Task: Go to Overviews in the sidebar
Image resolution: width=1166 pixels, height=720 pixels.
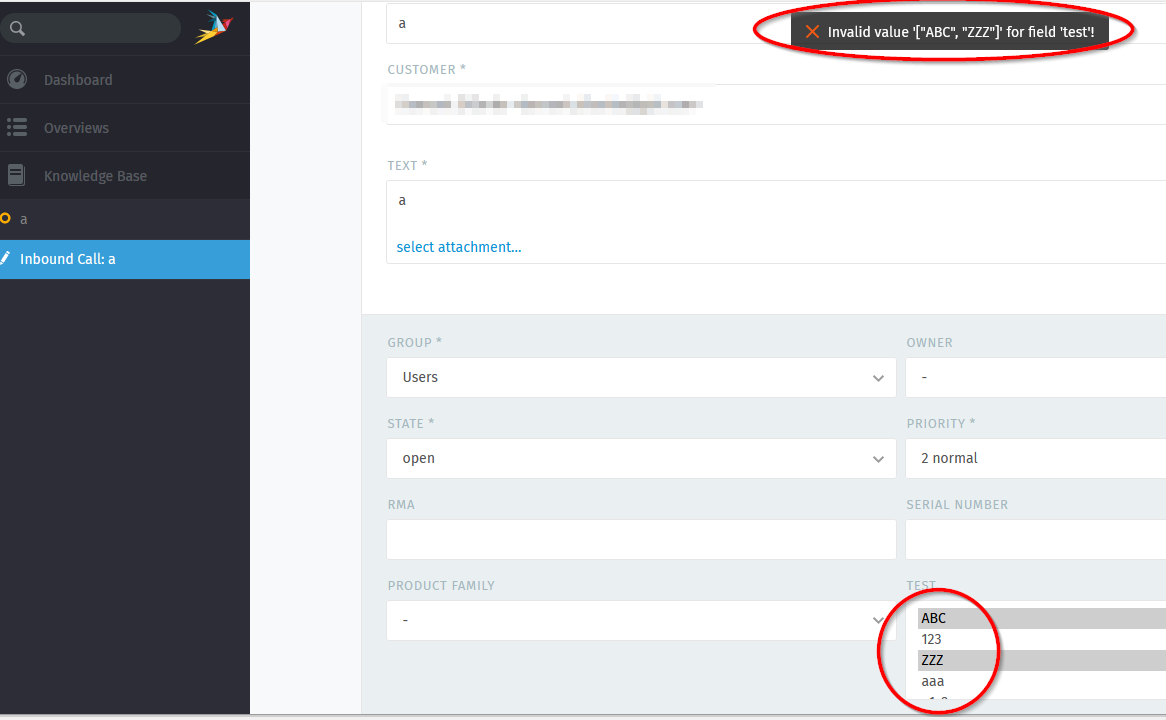Action: (x=125, y=128)
